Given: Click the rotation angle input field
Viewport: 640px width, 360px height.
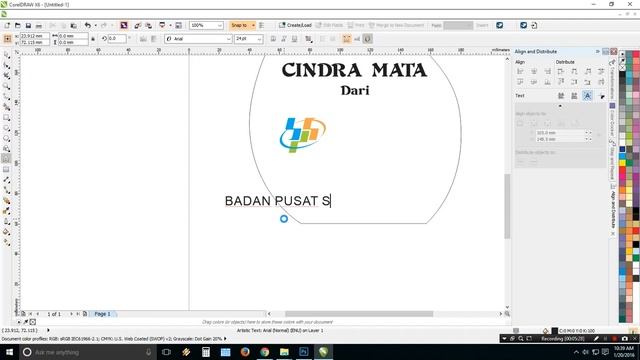Looking at the screenshot, I should tap(117, 38).
